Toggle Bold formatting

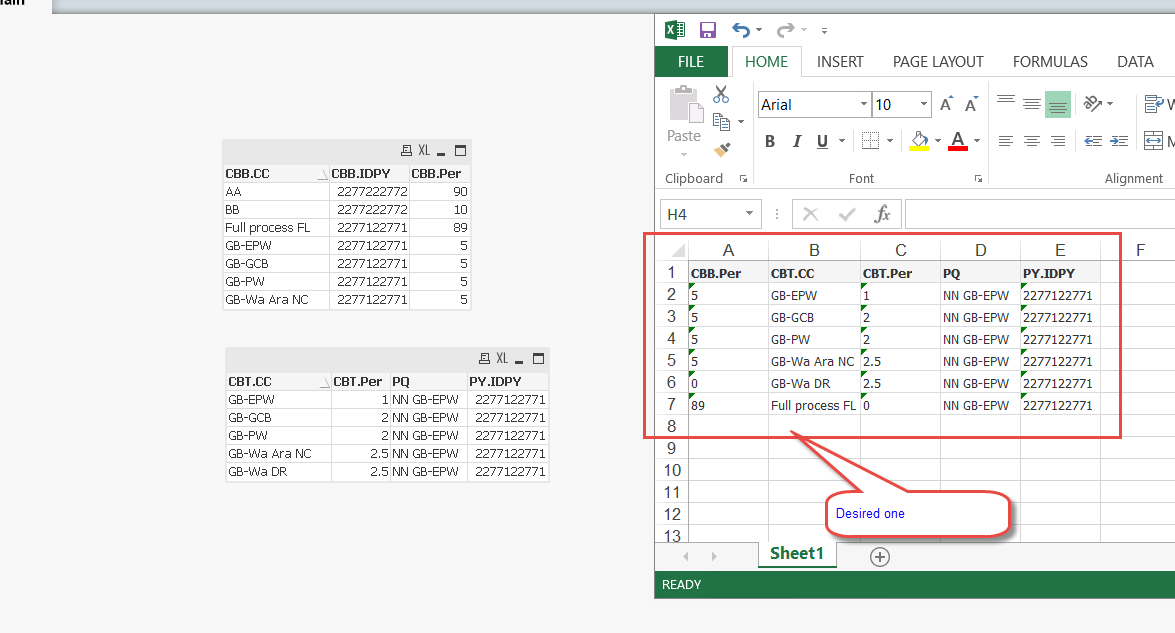(770, 140)
